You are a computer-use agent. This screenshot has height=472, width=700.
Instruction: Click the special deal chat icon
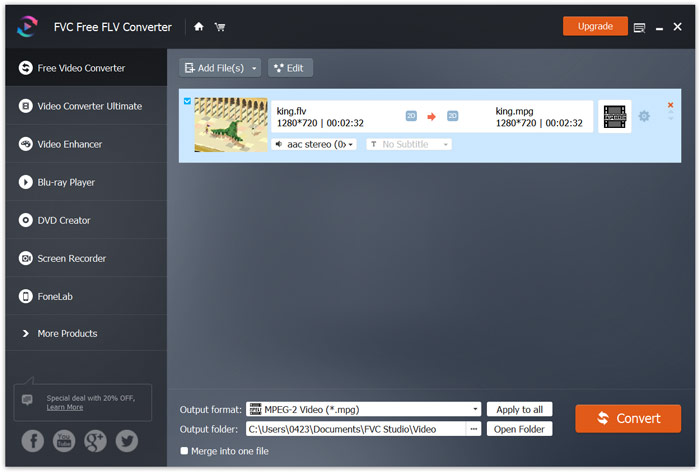(27, 399)
